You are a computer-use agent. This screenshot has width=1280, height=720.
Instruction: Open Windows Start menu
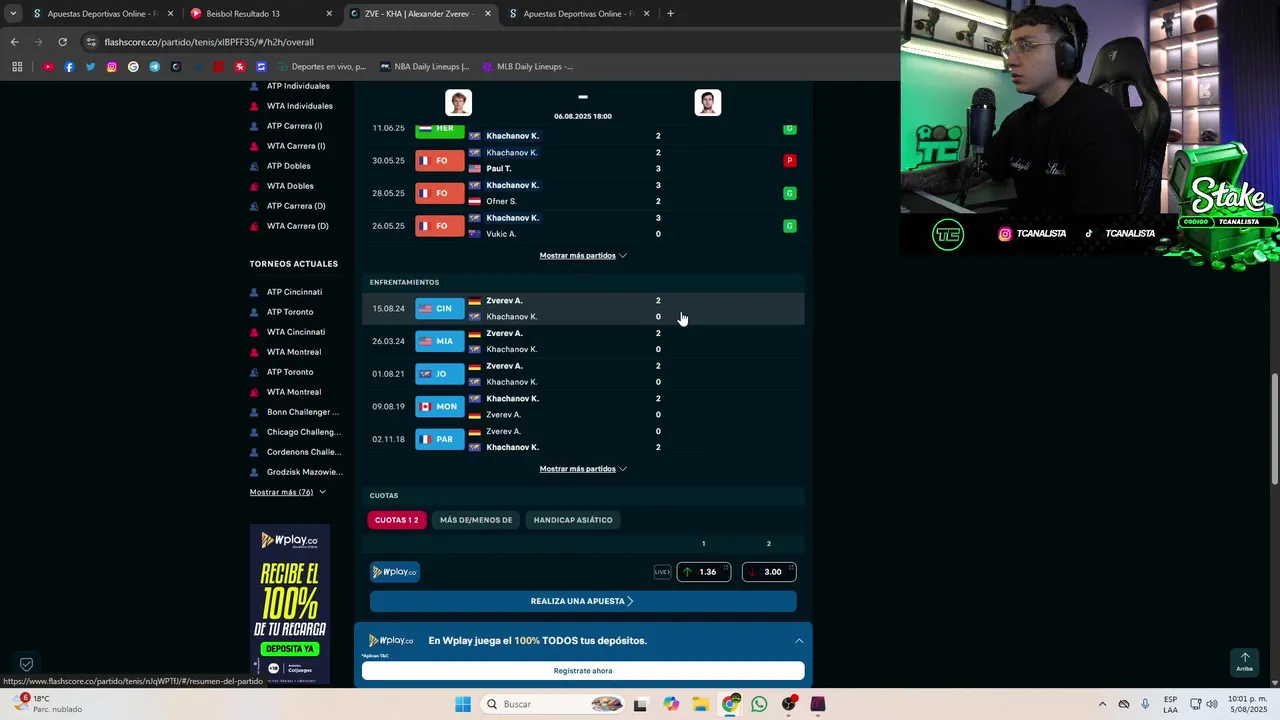click(x=463, y=704)
